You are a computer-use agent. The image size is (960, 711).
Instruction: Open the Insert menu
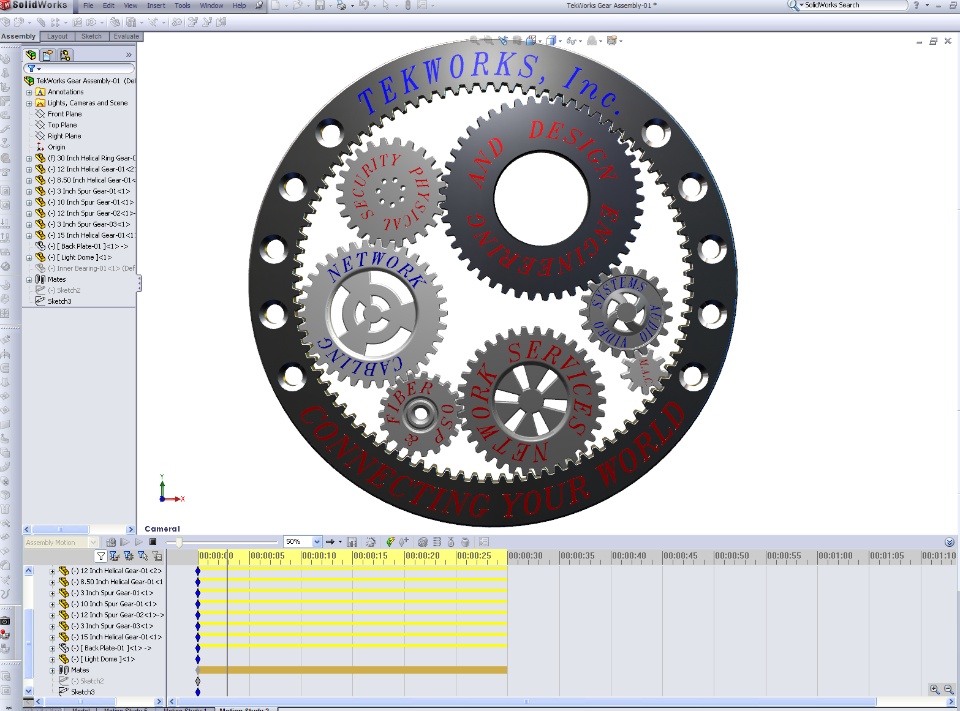[156, 6]
